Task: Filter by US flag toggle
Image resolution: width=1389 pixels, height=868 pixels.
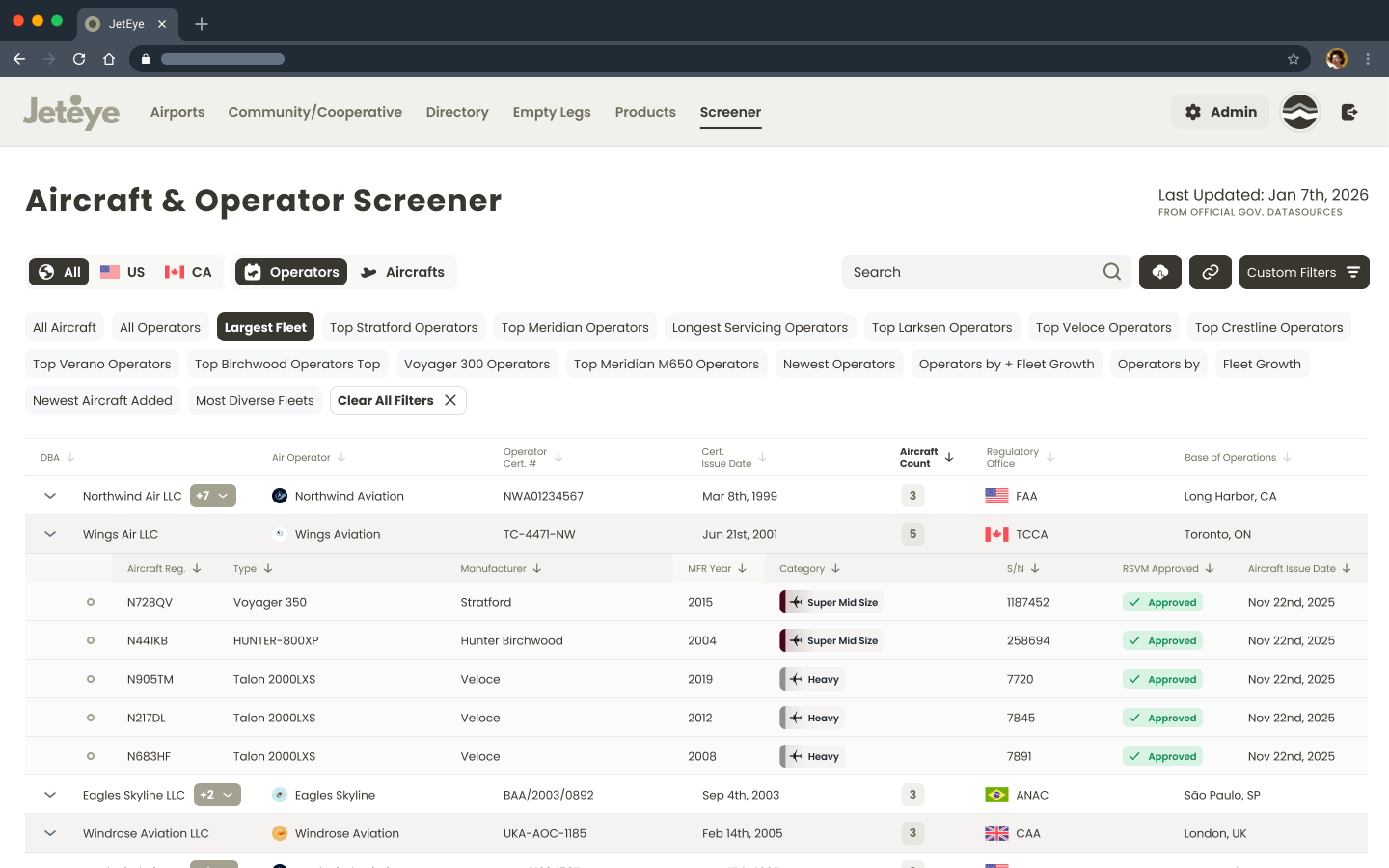Action: click(x=123, y=272)
